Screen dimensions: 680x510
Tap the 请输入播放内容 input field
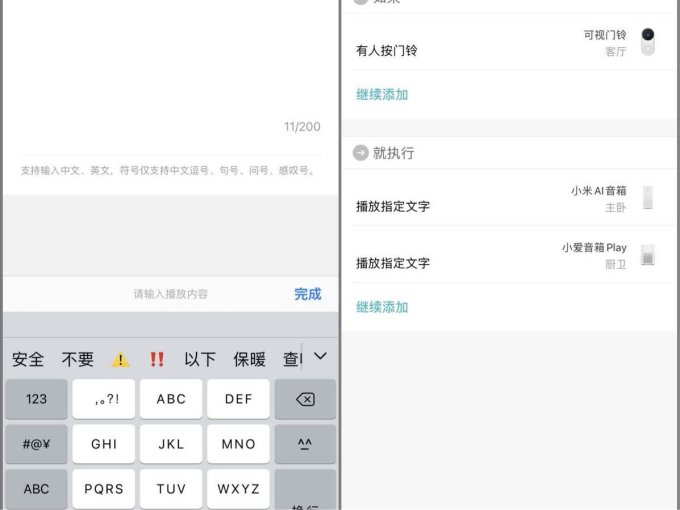pos(170,294)
